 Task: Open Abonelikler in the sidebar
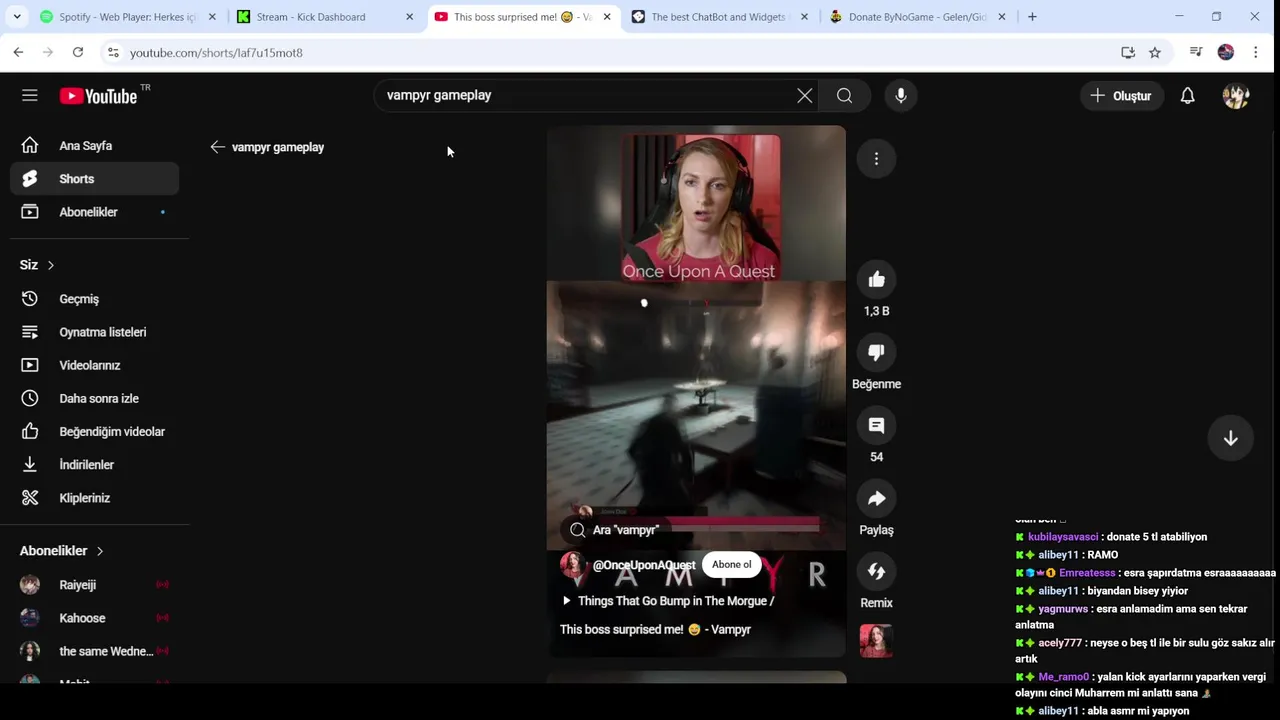click(x=95, y=212)
